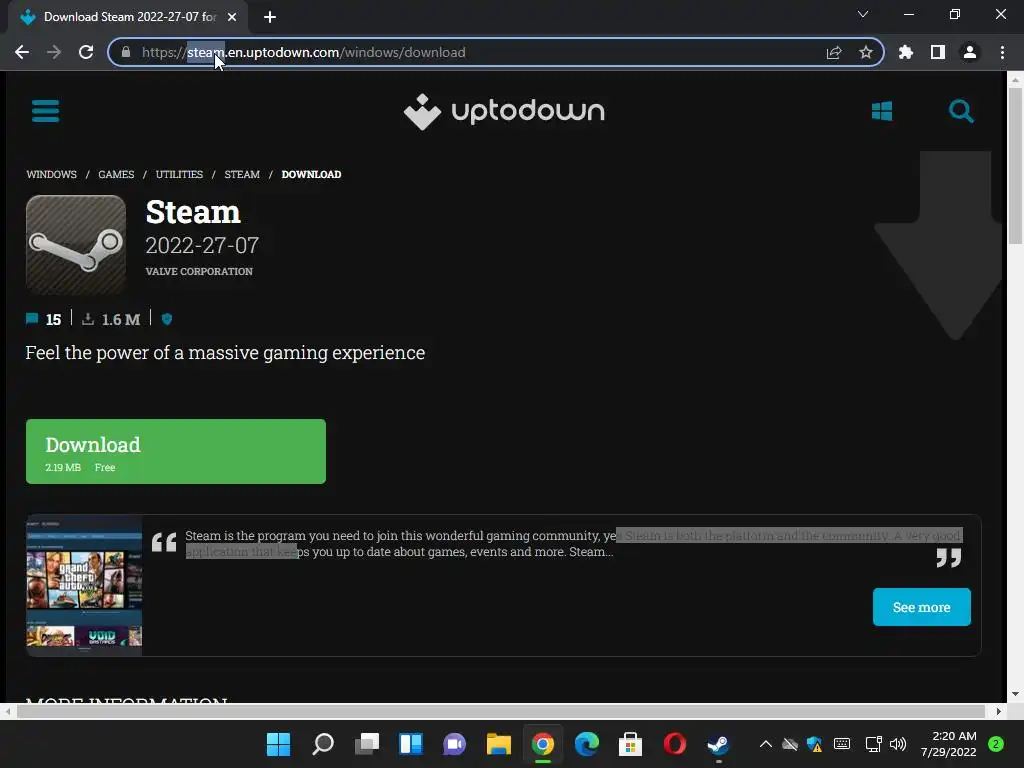
Task: Launch Microsoft Edge from taskbar
Action: tap(586, 744)
